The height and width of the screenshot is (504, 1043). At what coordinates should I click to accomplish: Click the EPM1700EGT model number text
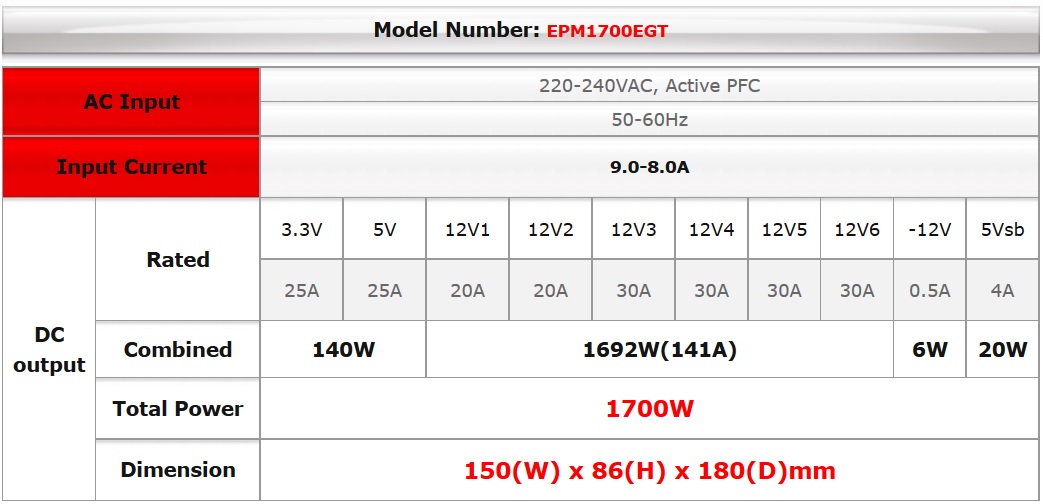(x=607, y=31)
